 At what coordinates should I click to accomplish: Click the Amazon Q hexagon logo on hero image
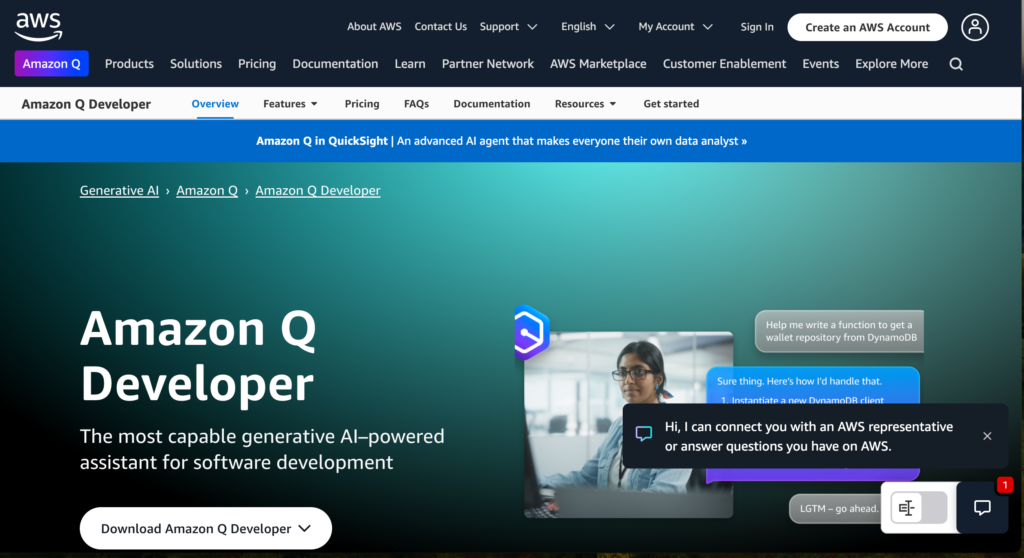(x=531, y=333)
